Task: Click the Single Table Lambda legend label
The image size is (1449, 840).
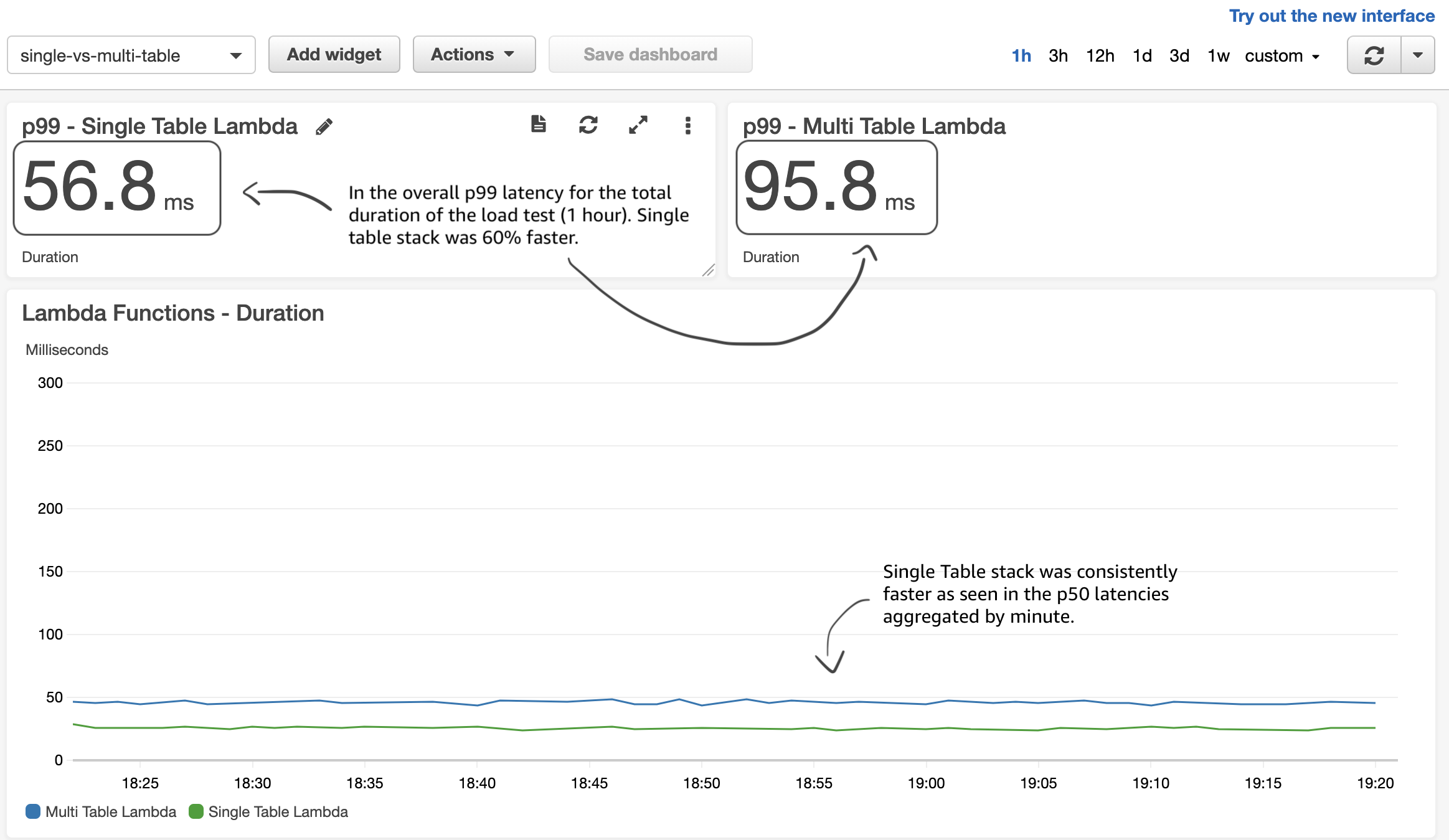Action: [x=278, y=812]
